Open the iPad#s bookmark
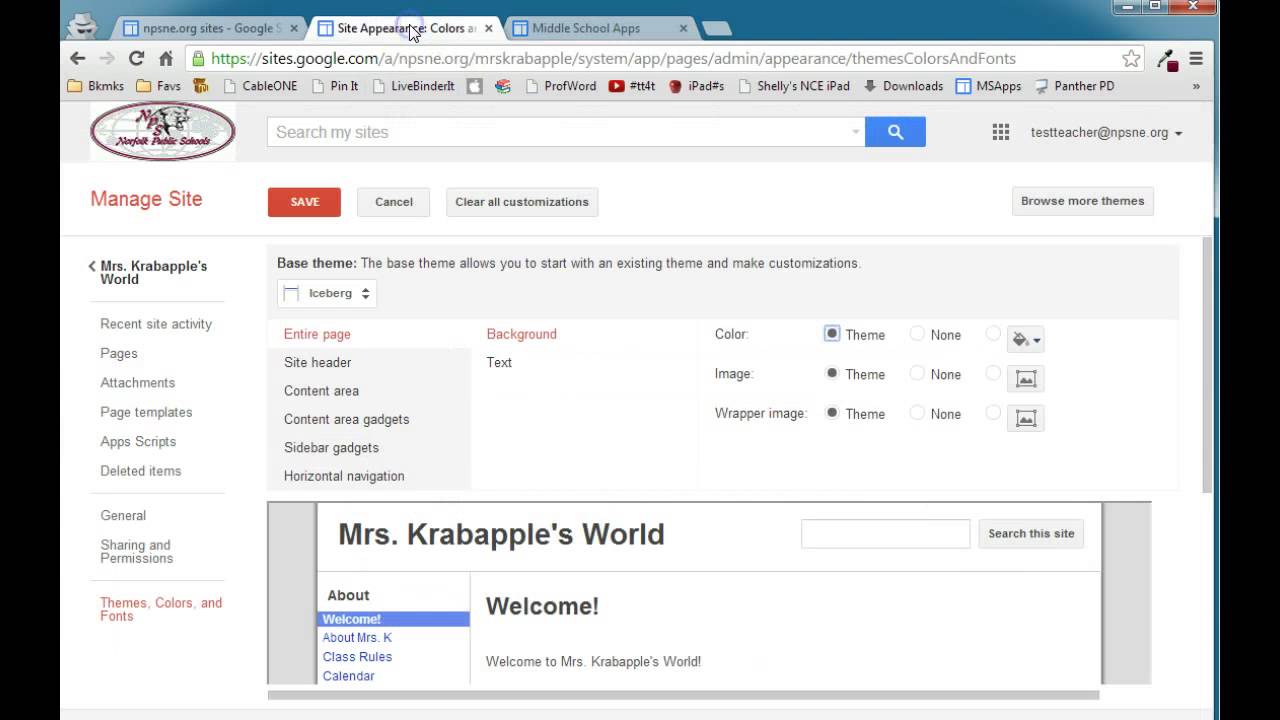The image size is (1280, 720). click(x=696, y=86)
